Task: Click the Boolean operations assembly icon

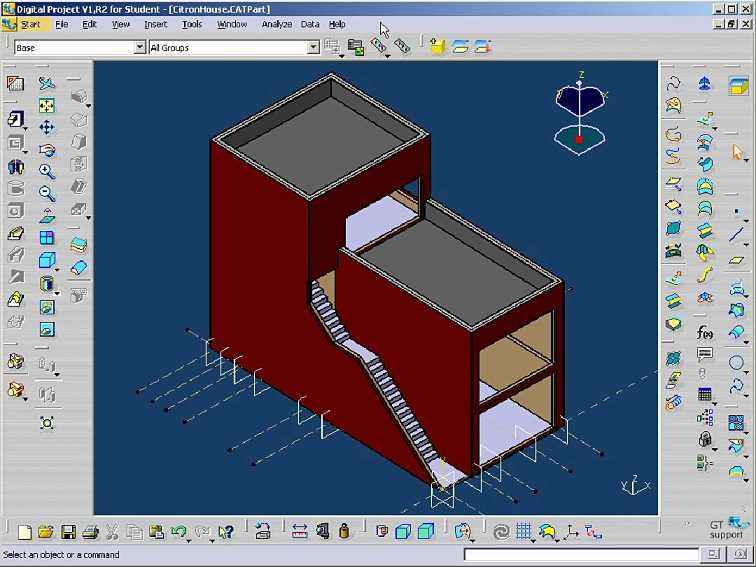Action: (15, 361)
